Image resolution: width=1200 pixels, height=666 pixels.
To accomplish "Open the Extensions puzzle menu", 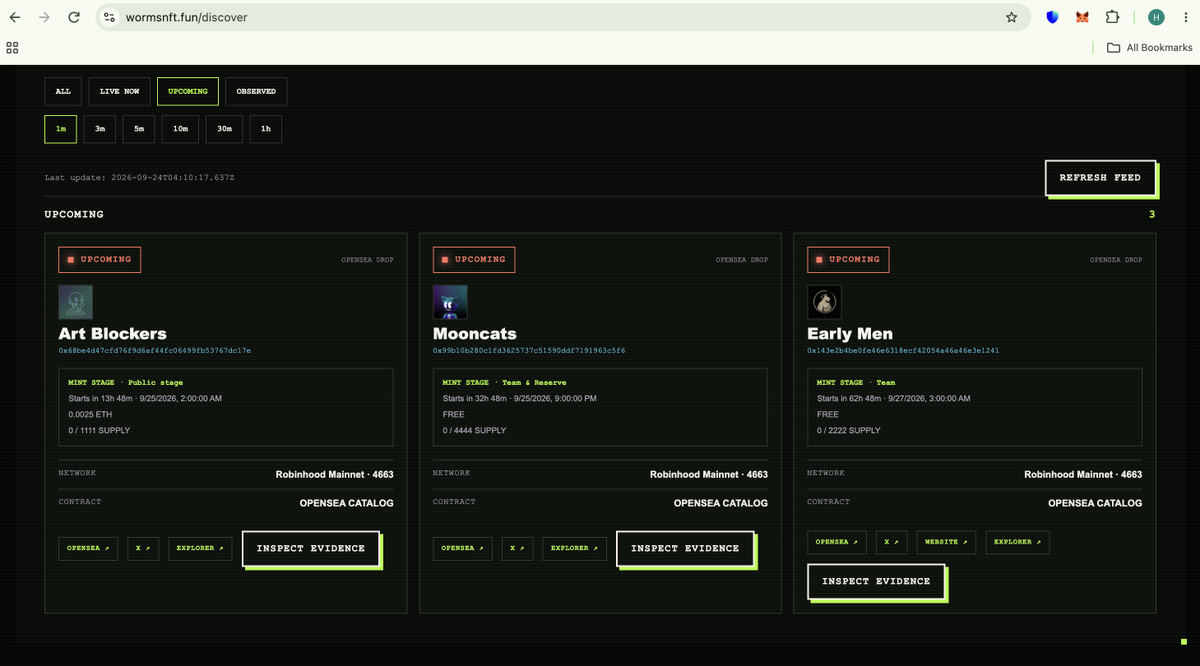I will (x=1112, y=17).
